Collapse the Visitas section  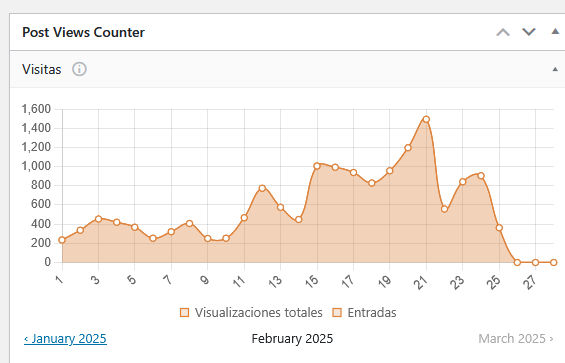pos(555,69)
